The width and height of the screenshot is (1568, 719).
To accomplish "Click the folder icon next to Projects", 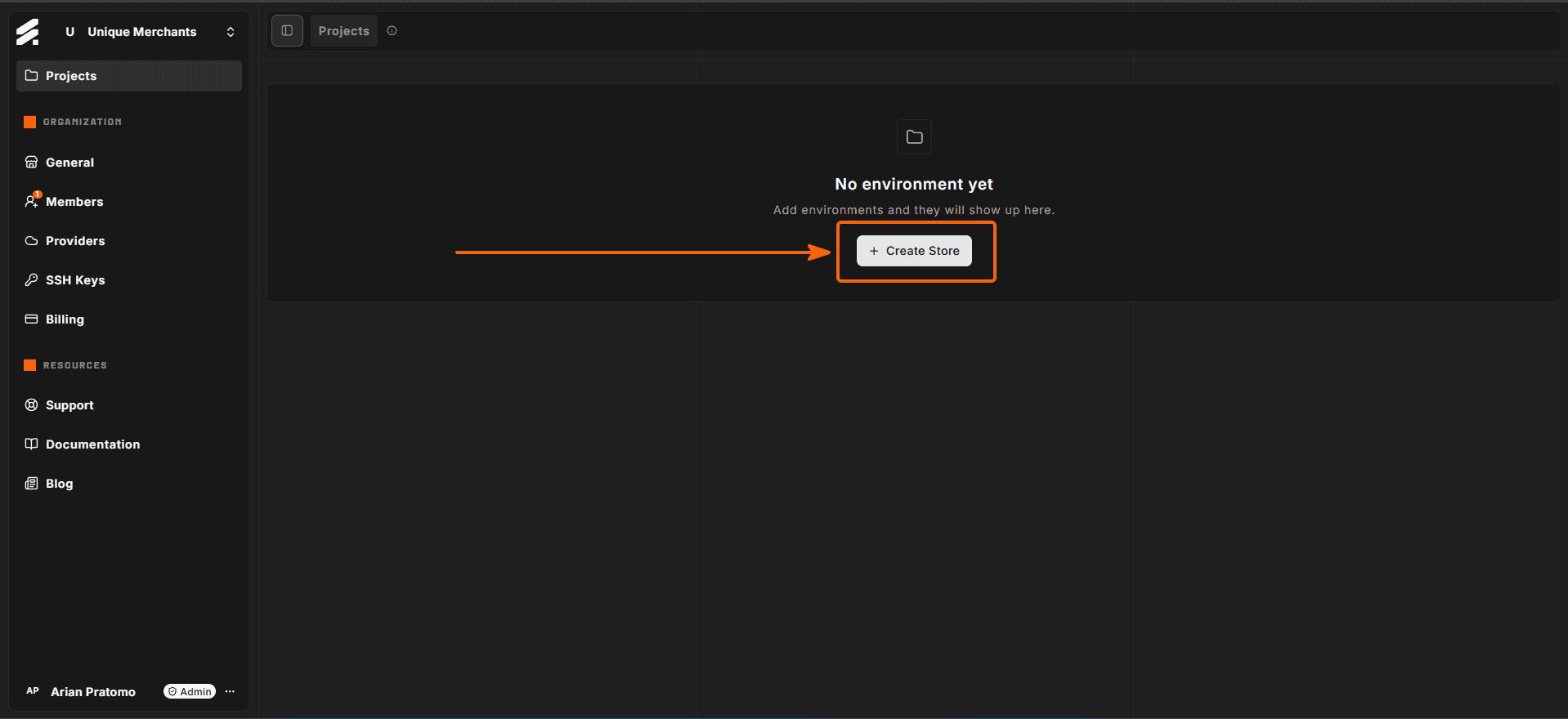I will [x=32, y=76].
